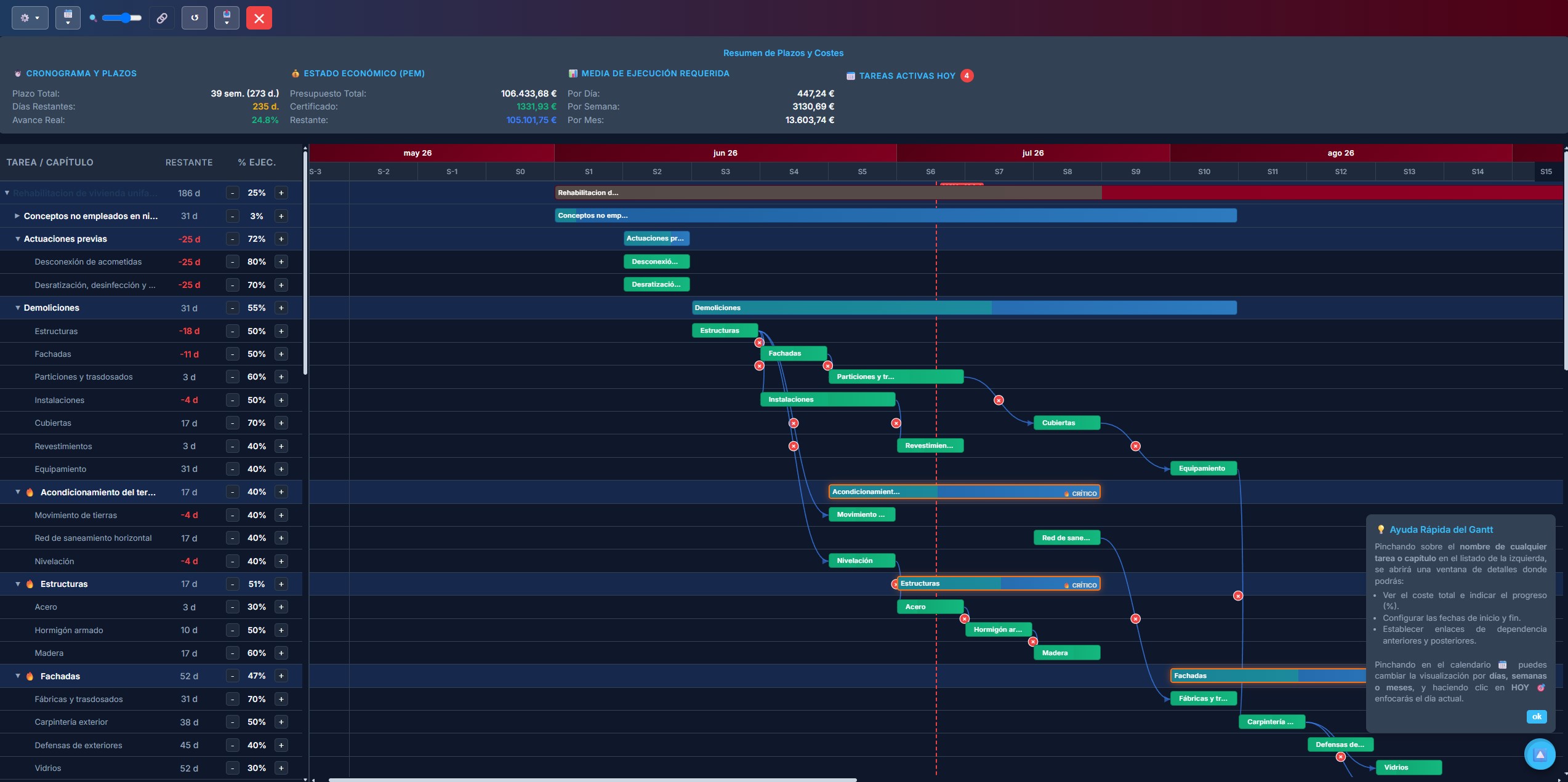
Task: Decrease percent for Red de saneamiento horizontal
Action: (x=232, y=538)
